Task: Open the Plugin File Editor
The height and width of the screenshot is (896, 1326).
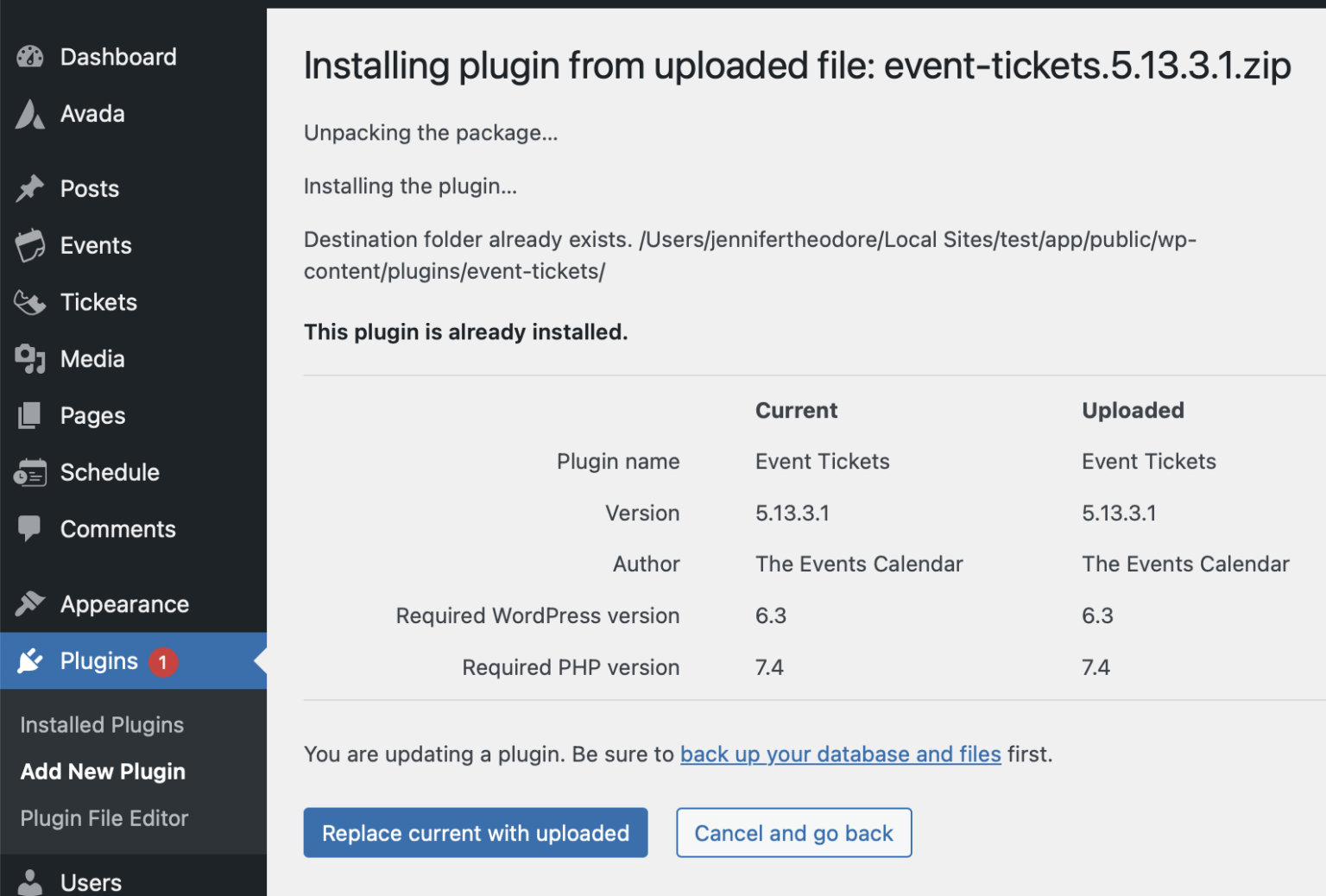Action: pos(104,817)
